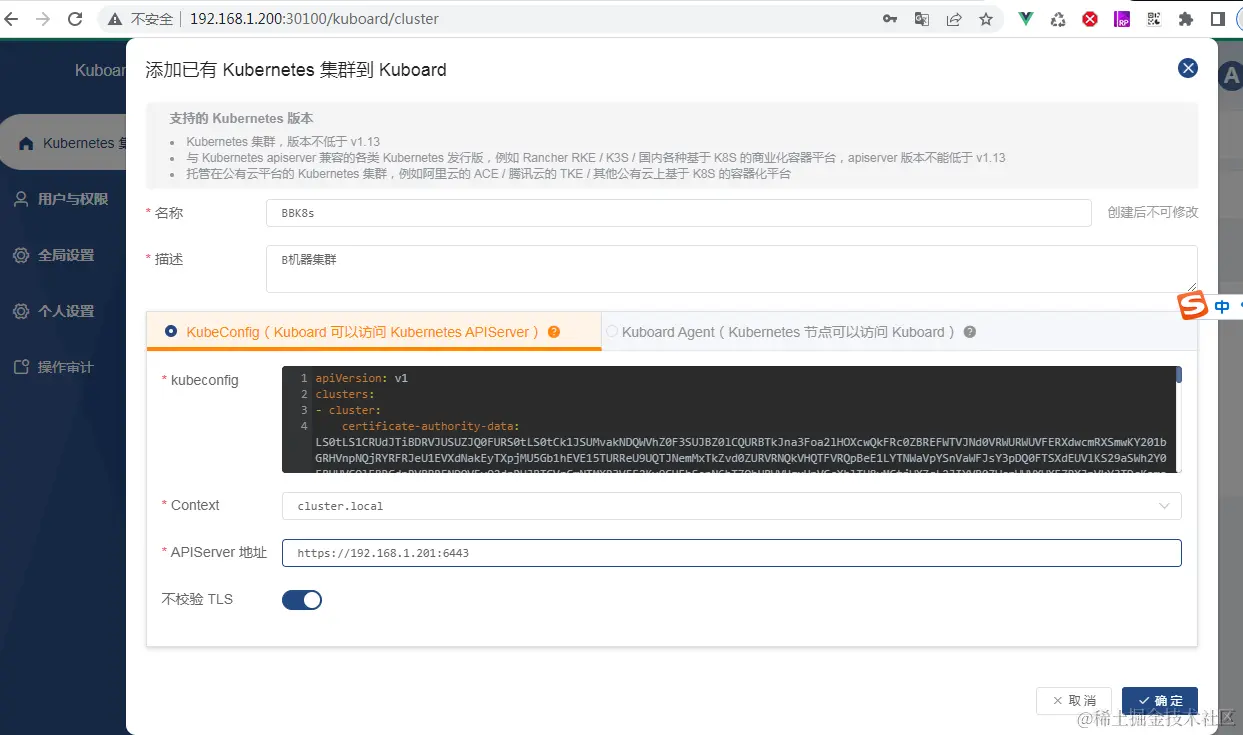Open the 个人设置 sidebar menu

[63, 311]
